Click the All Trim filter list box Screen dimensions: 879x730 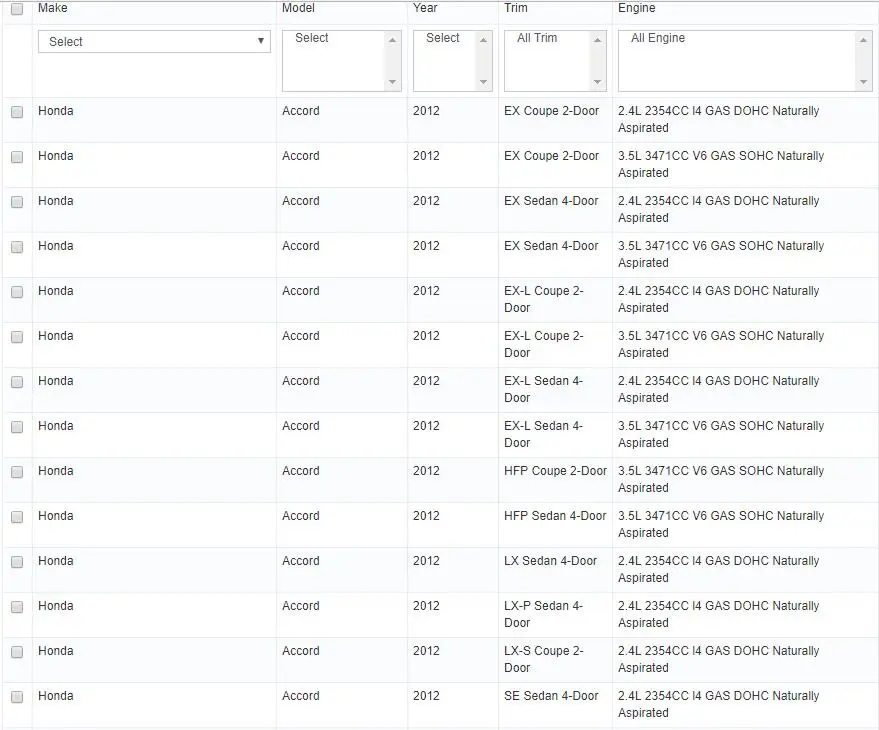coord(555,61)
